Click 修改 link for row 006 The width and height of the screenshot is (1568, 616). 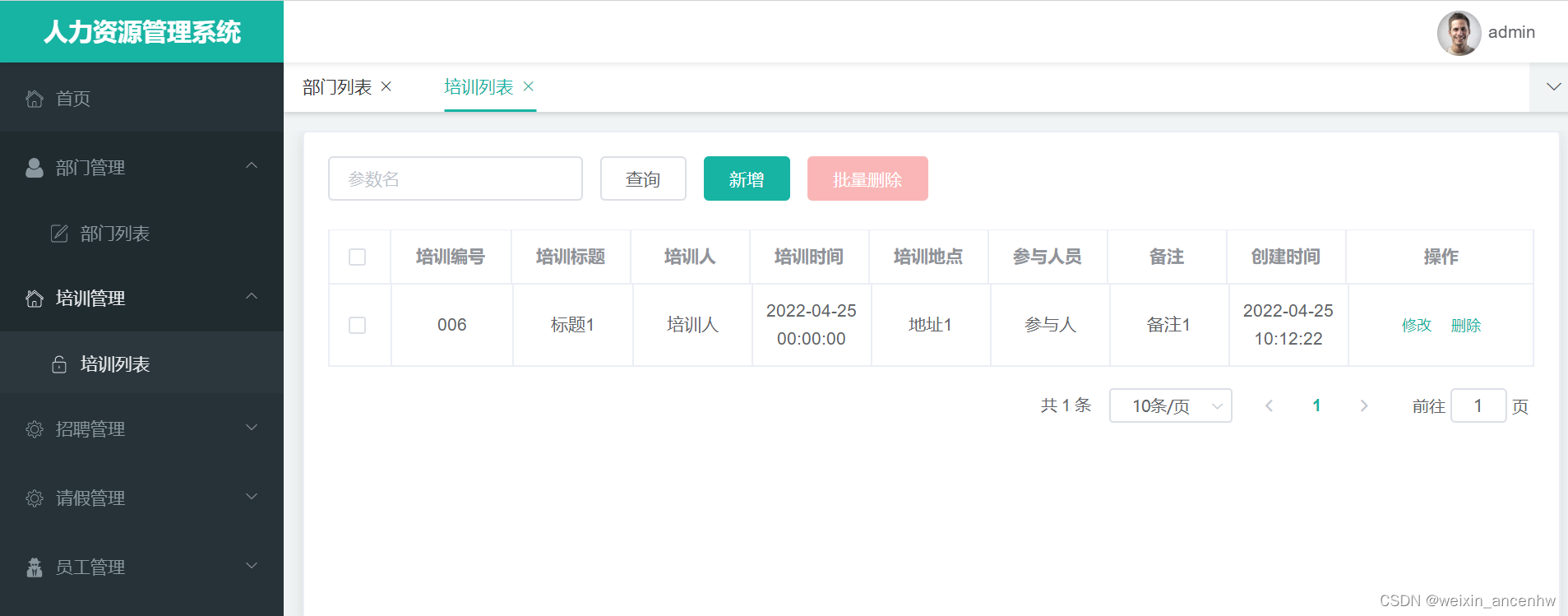1417,326
